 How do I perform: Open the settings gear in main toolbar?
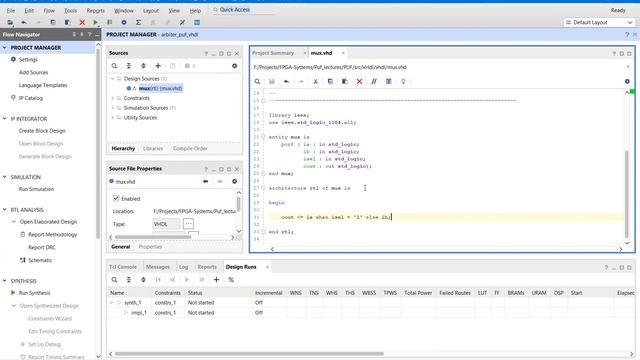[x=124, y=22]
